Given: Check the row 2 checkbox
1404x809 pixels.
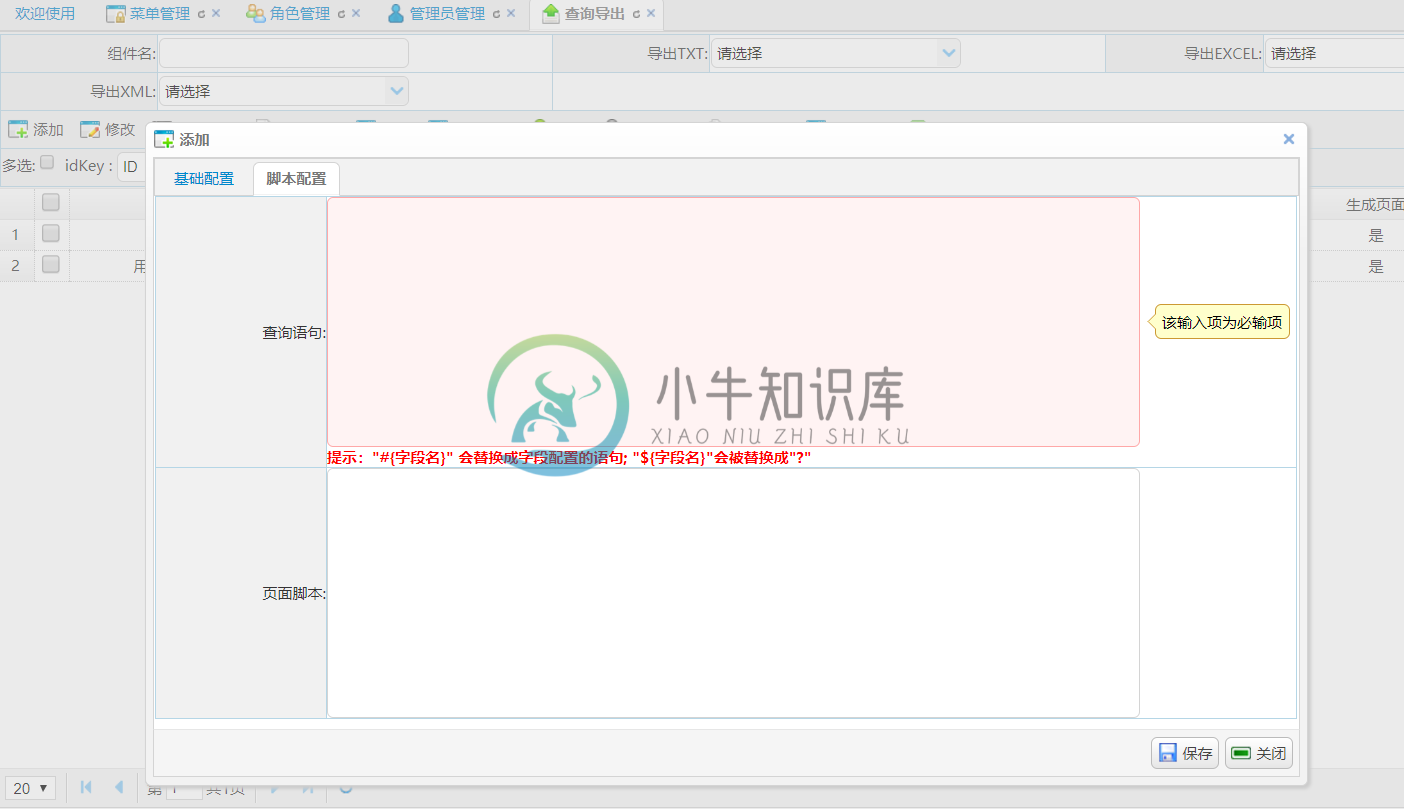Looking at the screenshot, I should point(51,265).
